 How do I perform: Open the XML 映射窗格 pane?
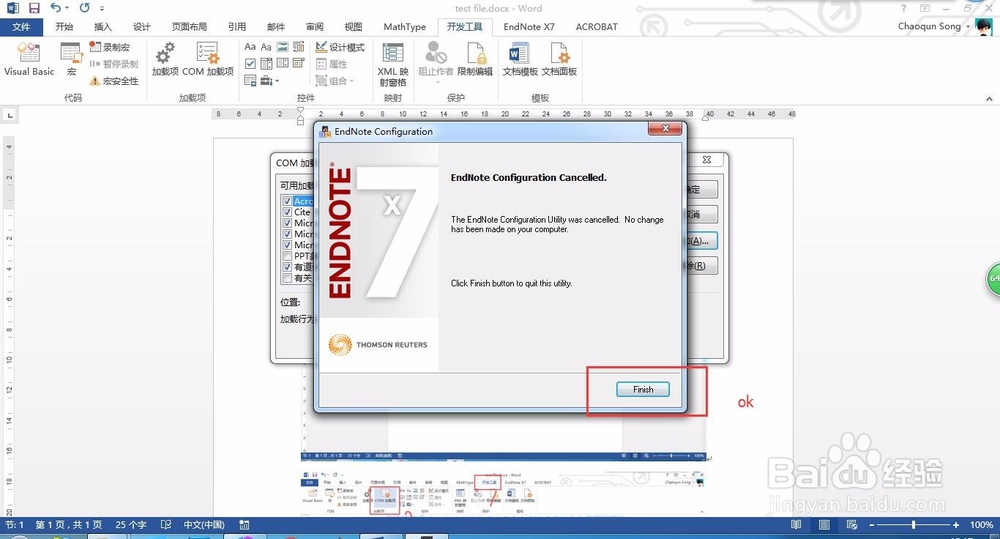click(x=393, y=63)
